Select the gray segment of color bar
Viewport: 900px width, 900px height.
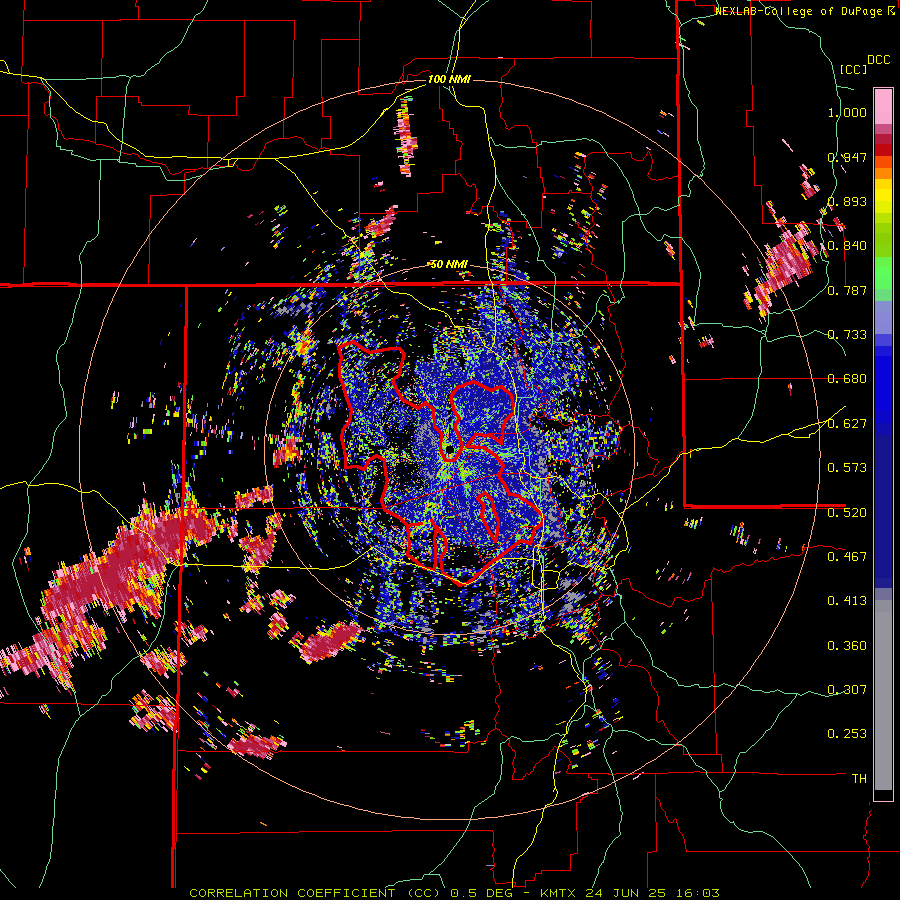tap(883, 695)
